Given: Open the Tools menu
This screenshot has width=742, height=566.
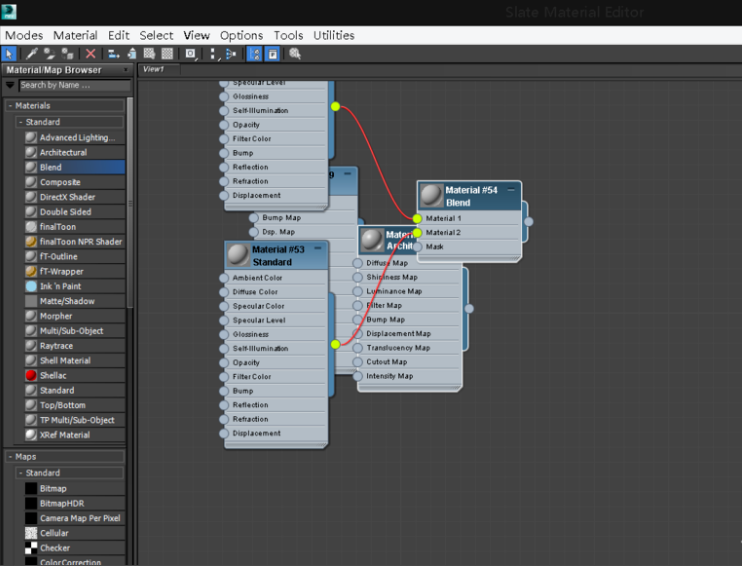Looking at the screenshot, I should click(x=288, y=35).
